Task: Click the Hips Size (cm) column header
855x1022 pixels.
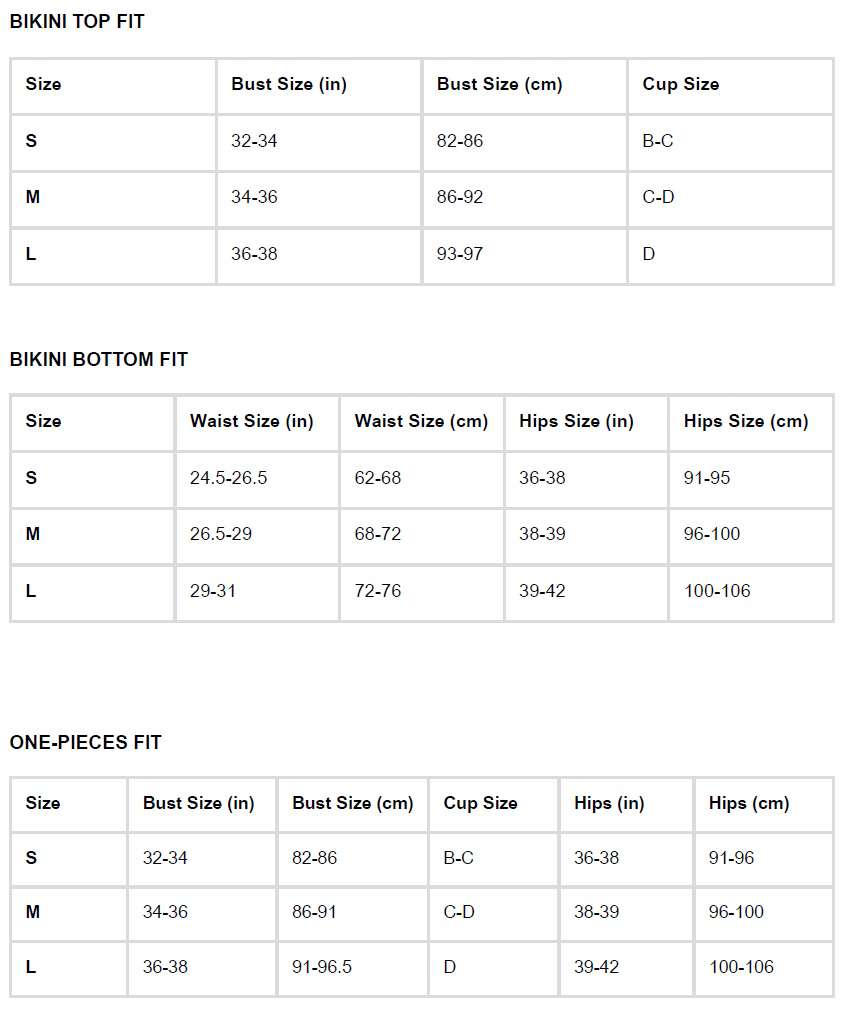Action: click(x=746, y=421)
